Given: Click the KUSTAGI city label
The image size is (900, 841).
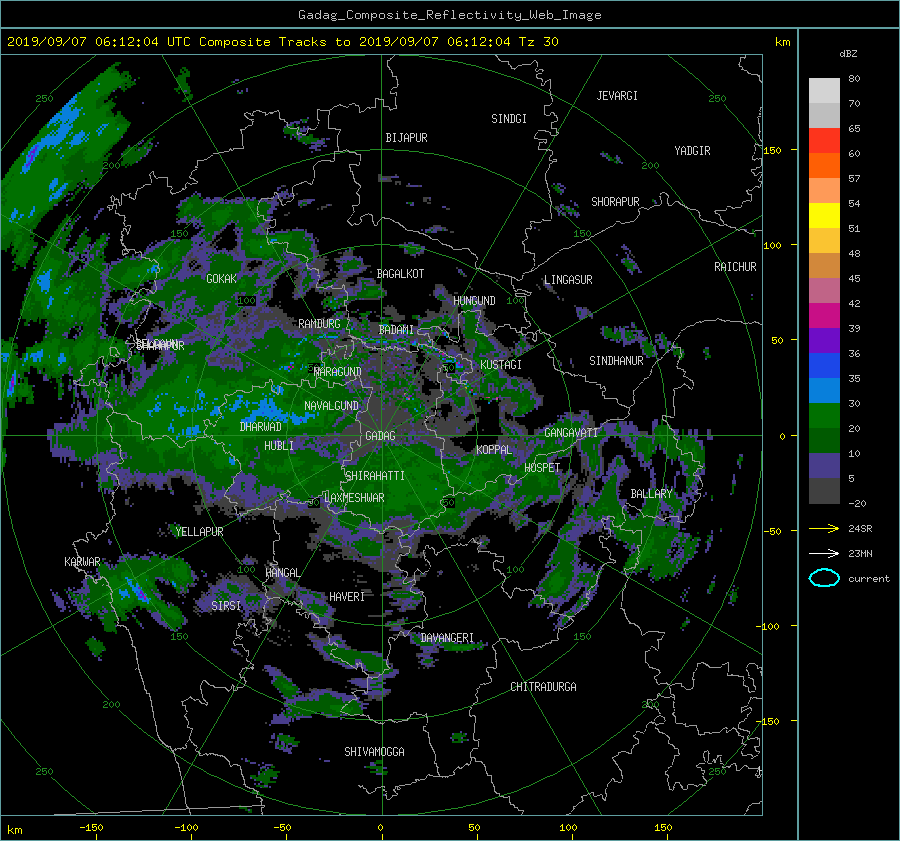Looking at the screenshot, I should coord(501,365).
